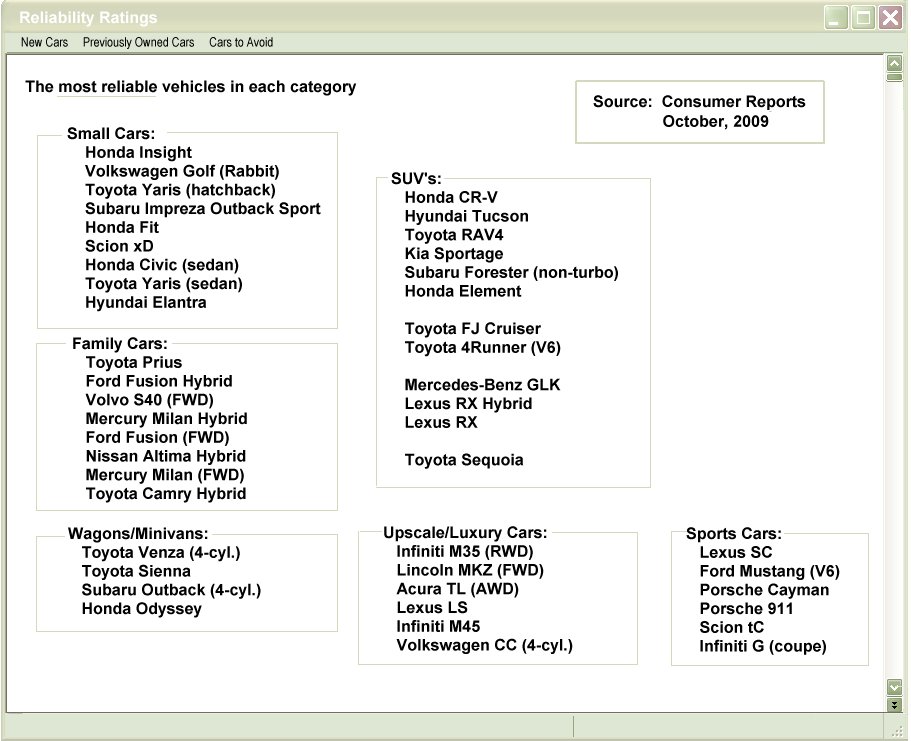
Task: Click the Consumer Reports source box
Action: point(699,111)
